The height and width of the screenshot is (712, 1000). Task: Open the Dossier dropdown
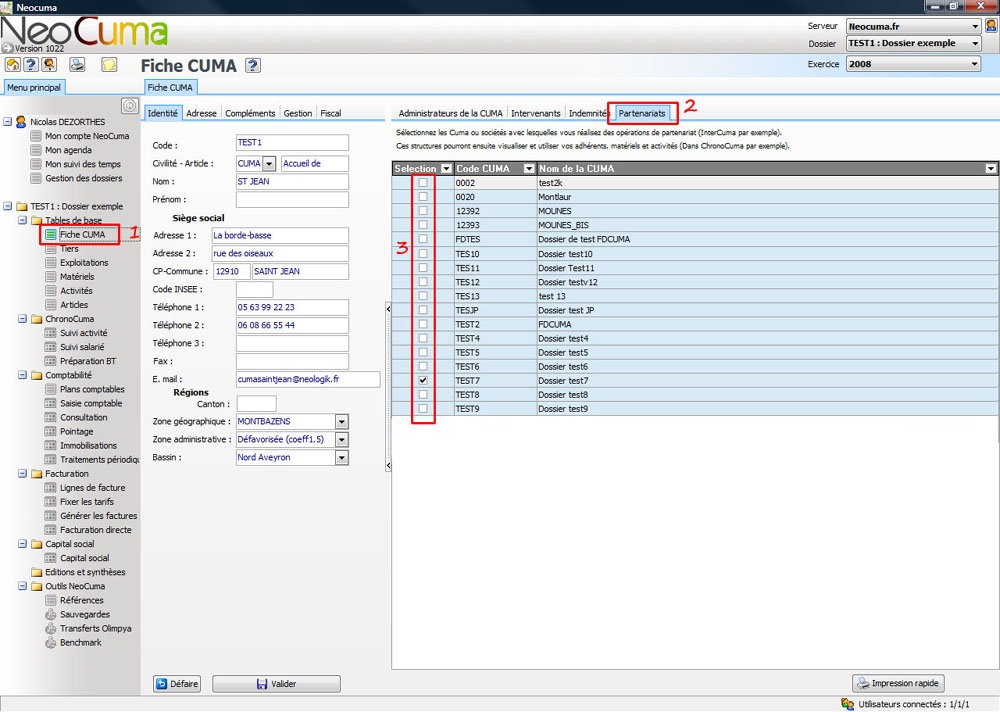[x=974, y=43]
